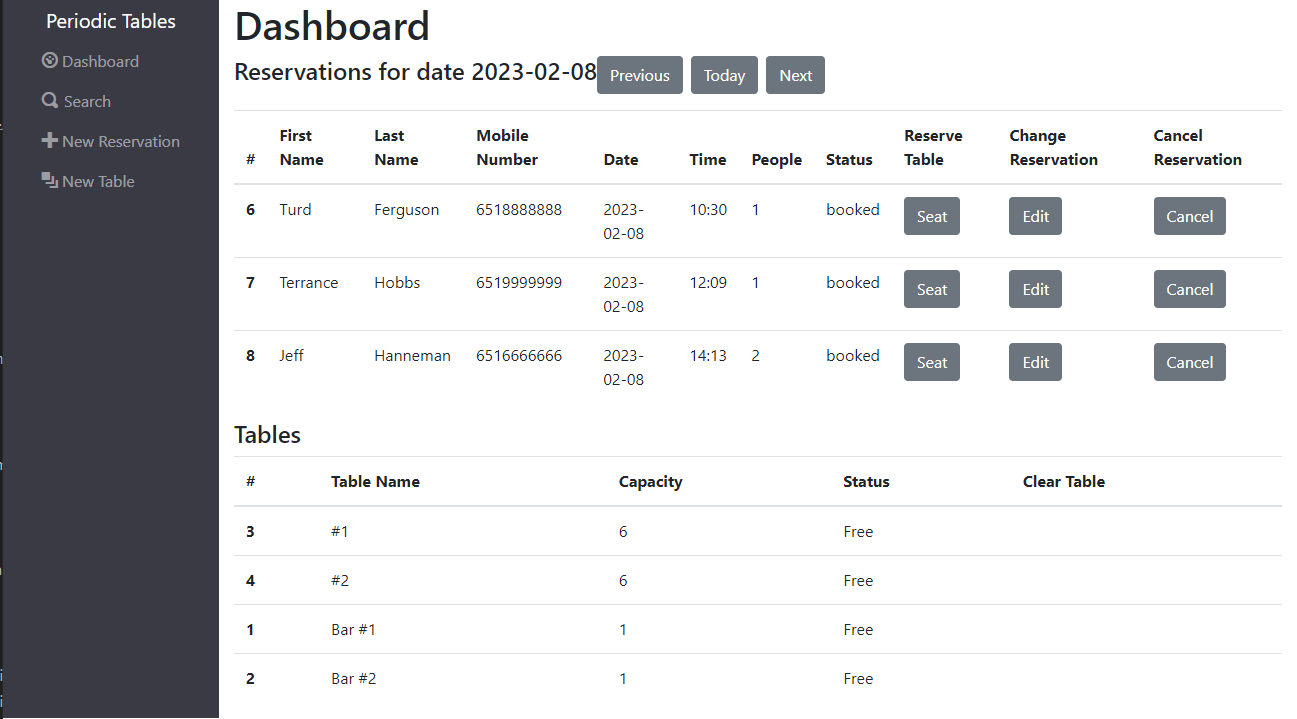Image resolution: width=1297 pixels, height=719 pixels.
Task: Cancel Jeff Hanneman's reservation
Action: point(1189,362)
